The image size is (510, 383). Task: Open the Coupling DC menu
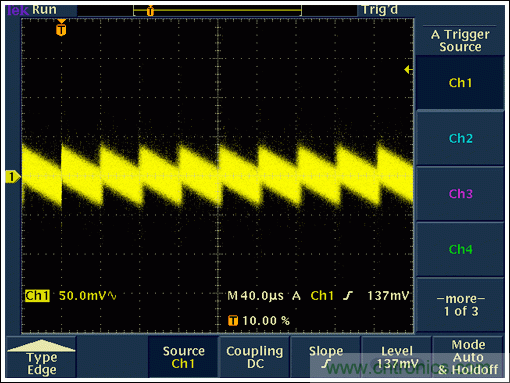[x=255, y=357]
